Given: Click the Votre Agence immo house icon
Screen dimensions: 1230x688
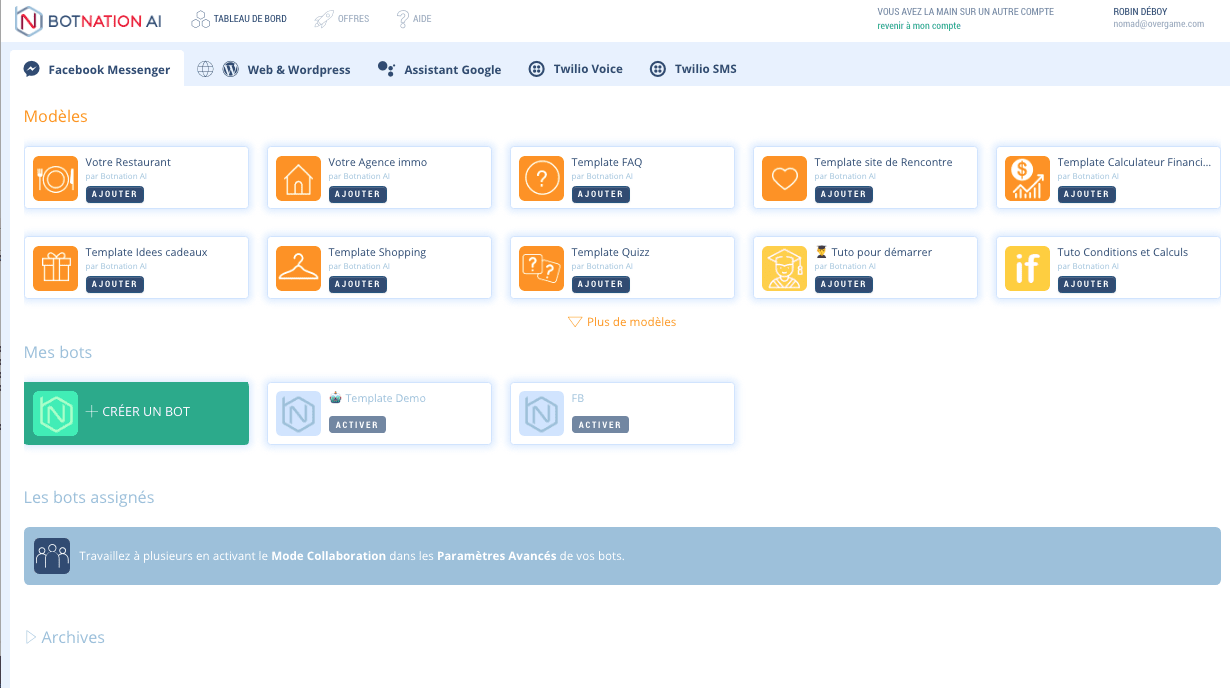Looking at the screenshot, I should click(x=298, y=178).
